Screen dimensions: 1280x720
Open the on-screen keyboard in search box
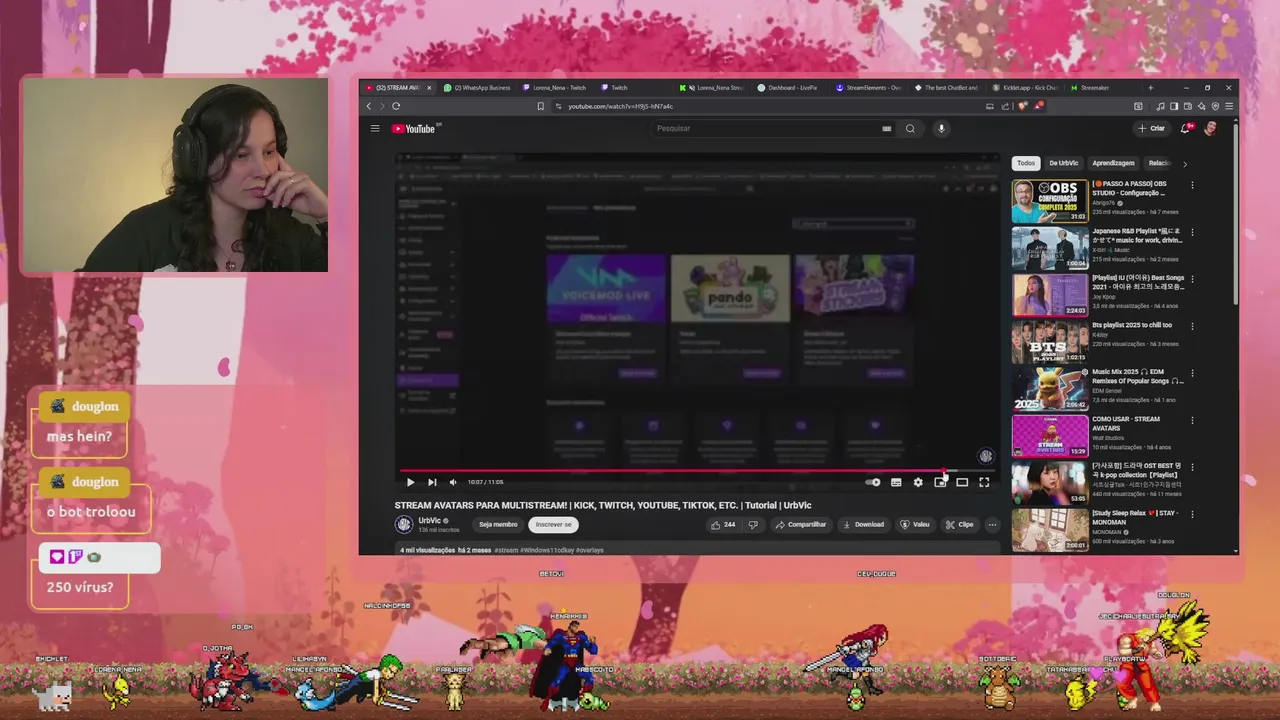887,128
